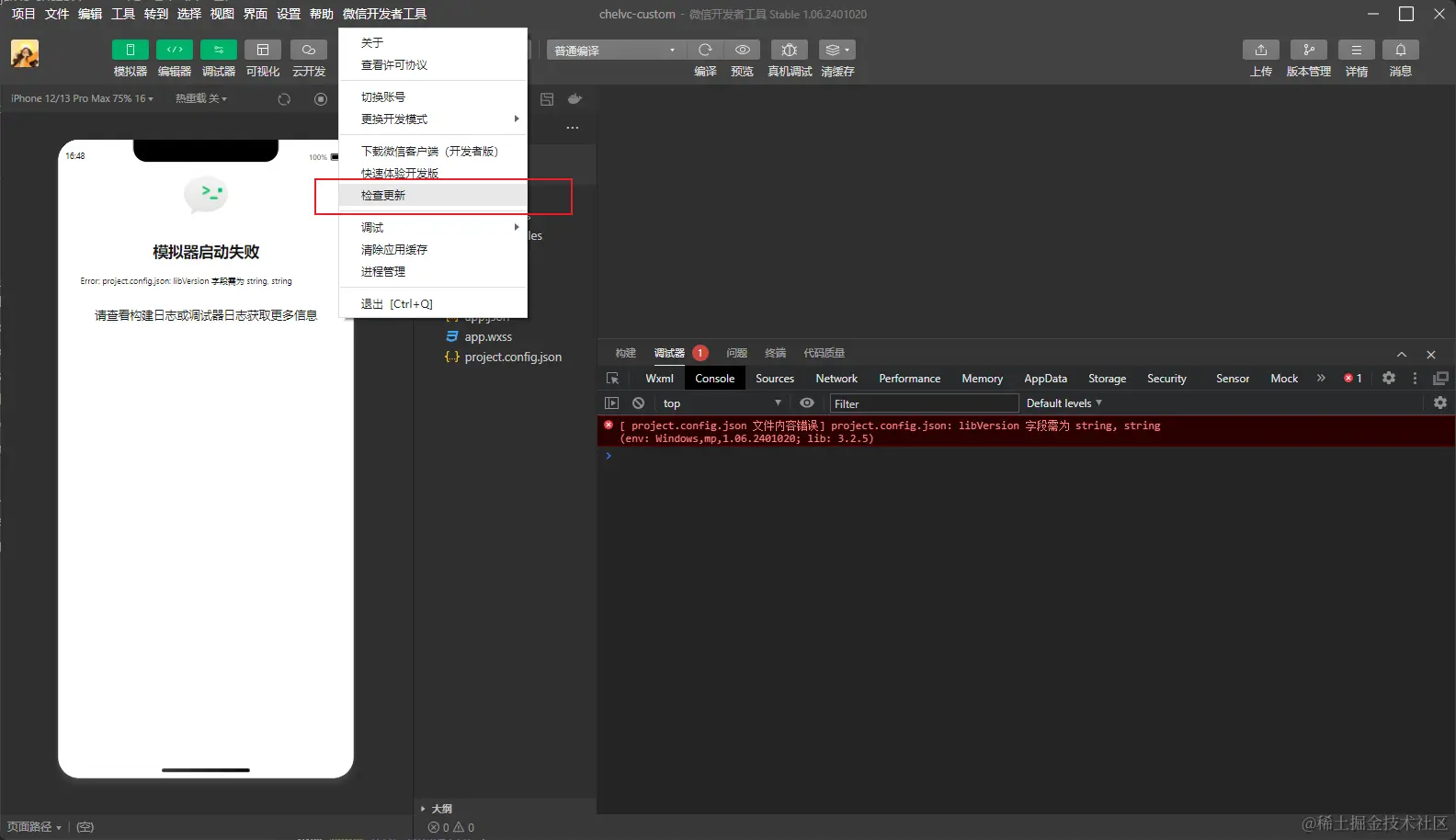This screenshot has width=1456, height=840.
Task: Collapse the debugger panel chevron
Action: pyautogui.click(x=1402, y=355)
